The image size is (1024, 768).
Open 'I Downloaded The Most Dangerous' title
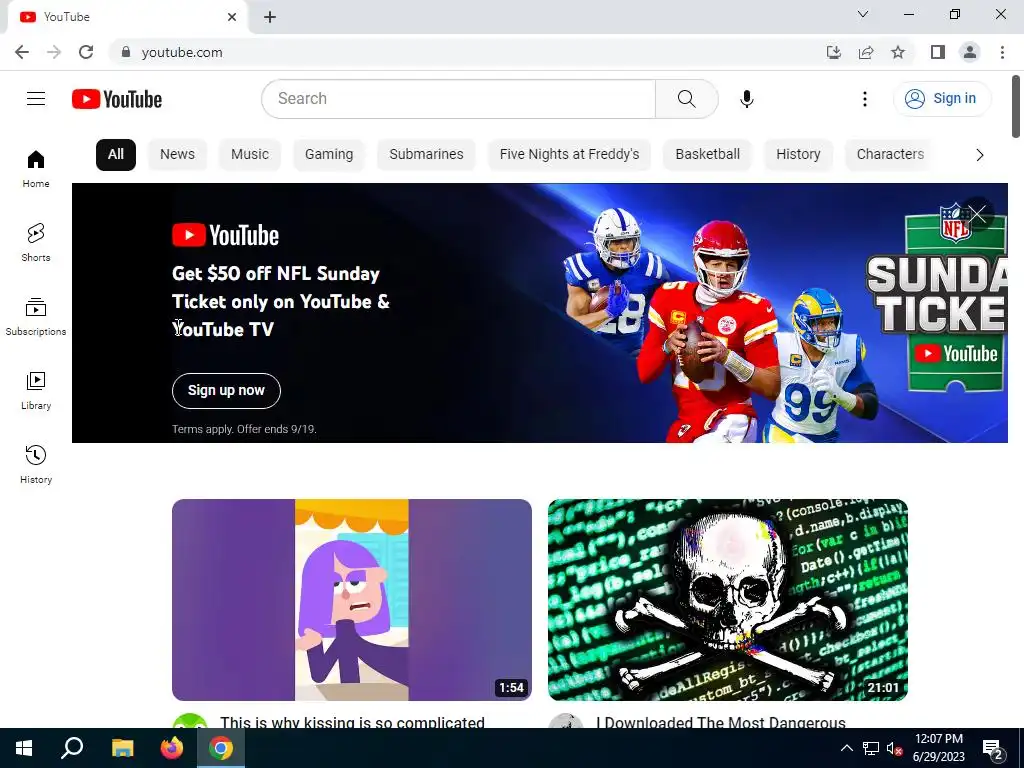[x=720, y=722]
